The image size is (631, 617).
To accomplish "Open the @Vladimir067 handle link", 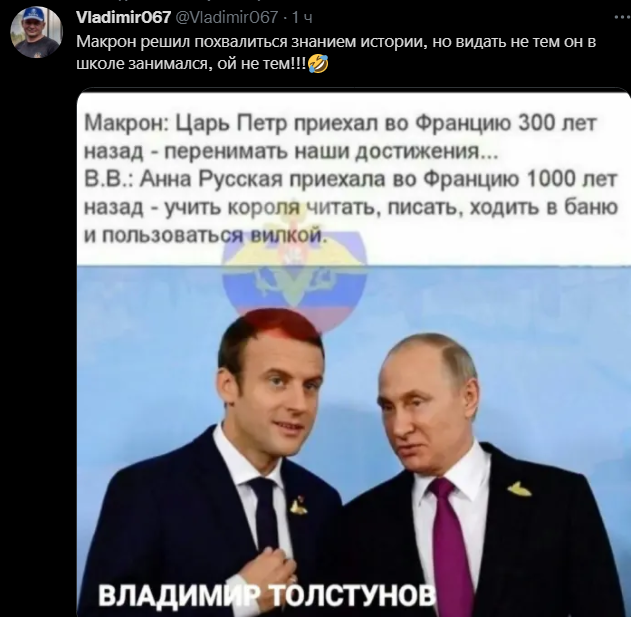I will point(227,17).
